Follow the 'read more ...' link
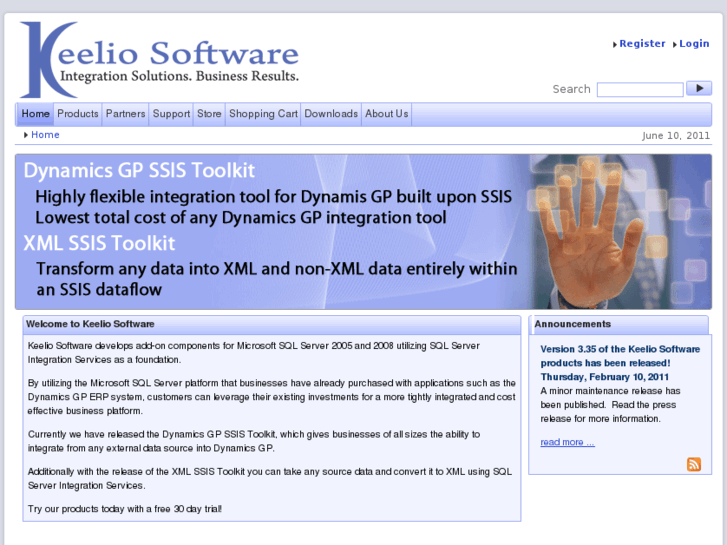This screenshot has height=545, width=727. [567, 442]
